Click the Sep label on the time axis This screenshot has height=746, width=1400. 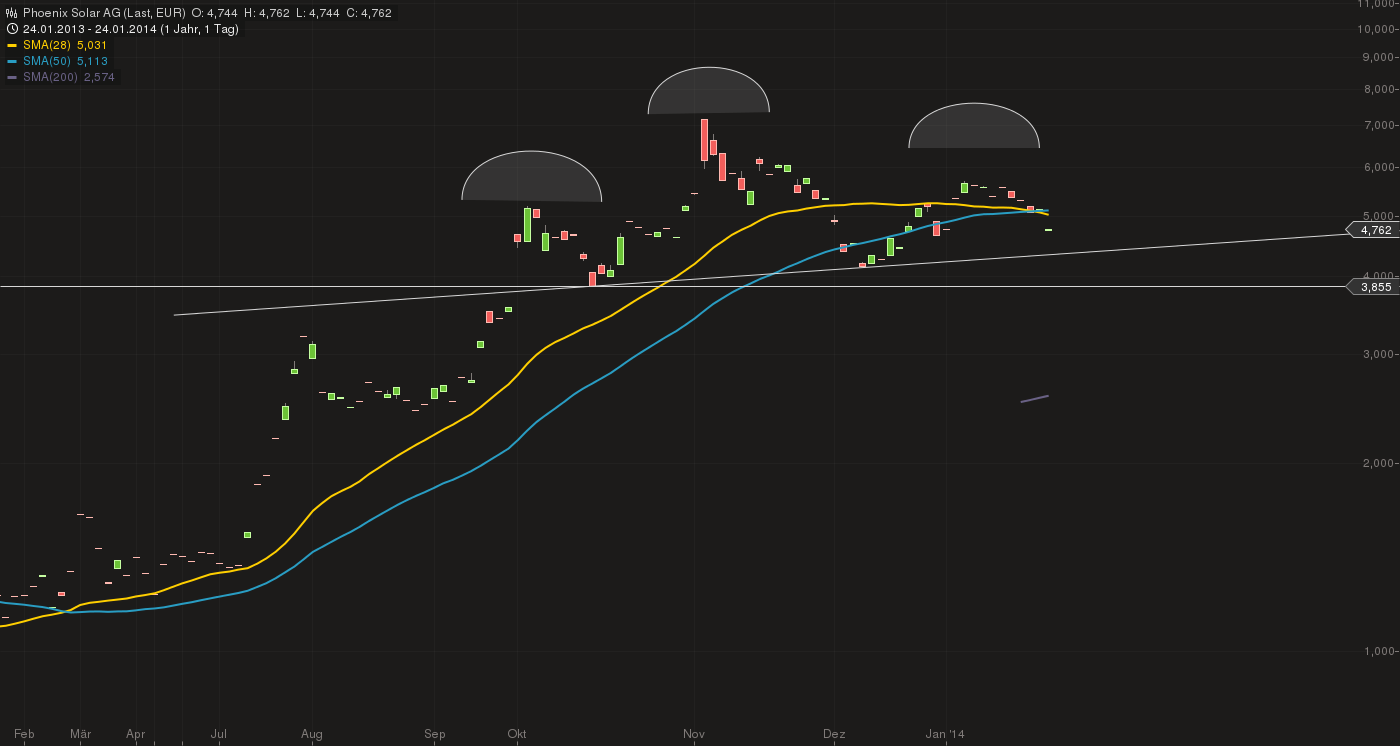pos(435,734)
